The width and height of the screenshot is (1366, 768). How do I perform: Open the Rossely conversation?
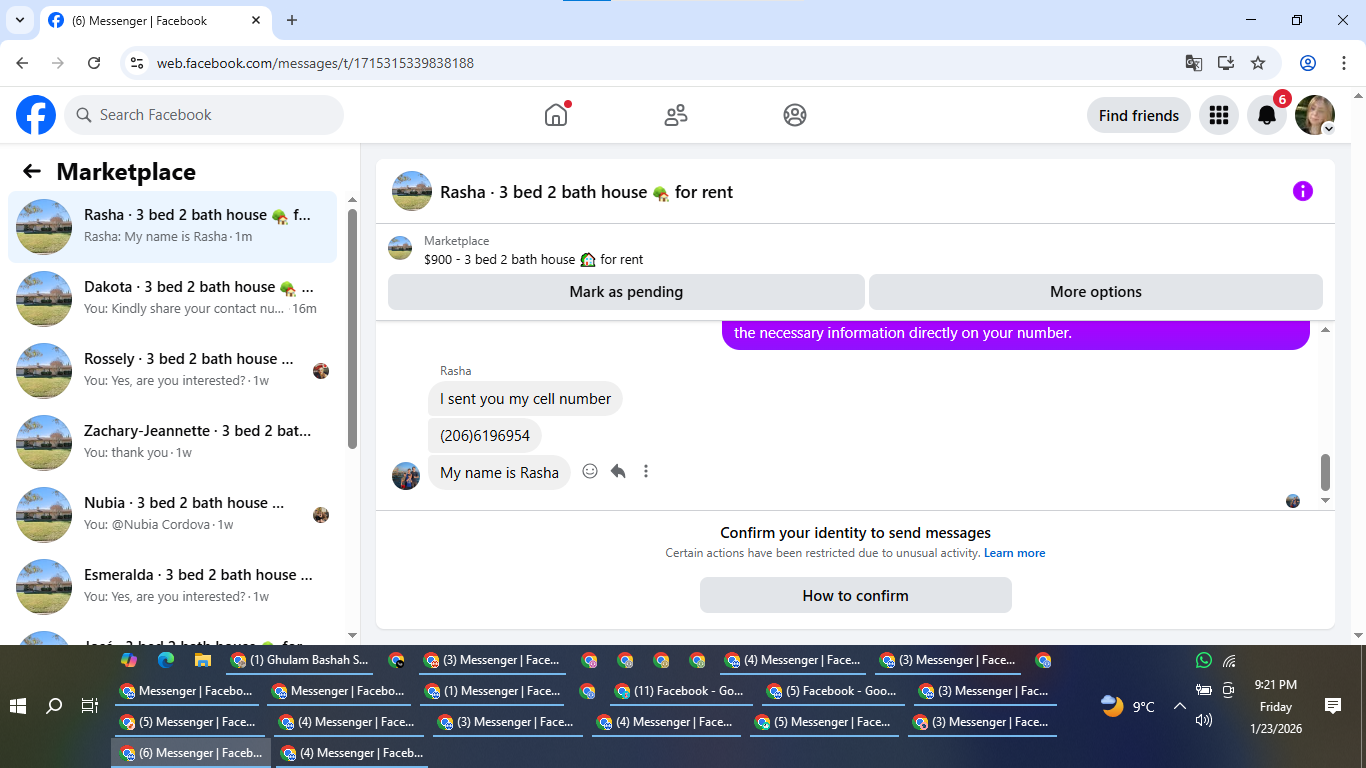(173, 370)
